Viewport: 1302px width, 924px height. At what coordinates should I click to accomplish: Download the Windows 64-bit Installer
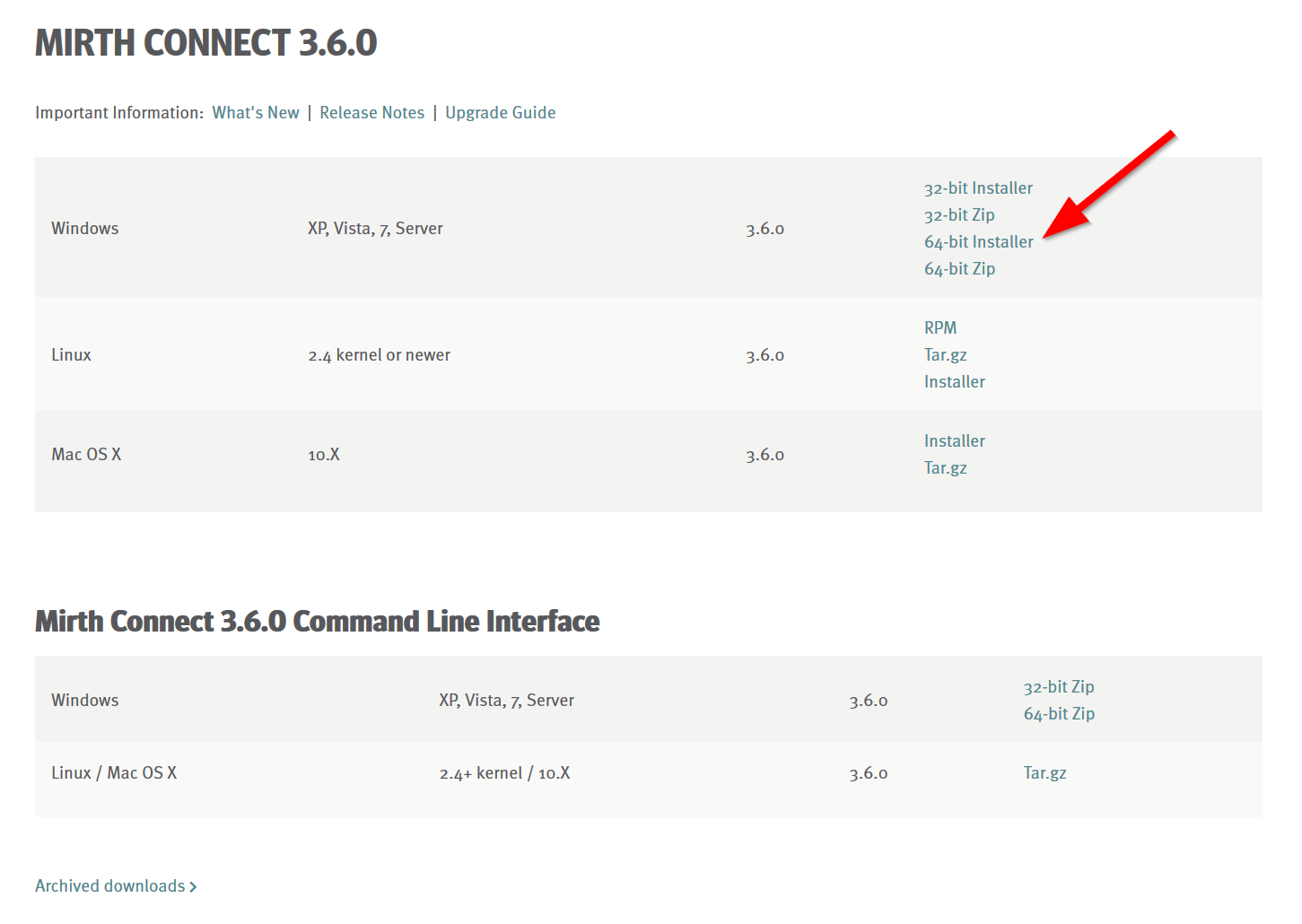(x=978, y=242)
